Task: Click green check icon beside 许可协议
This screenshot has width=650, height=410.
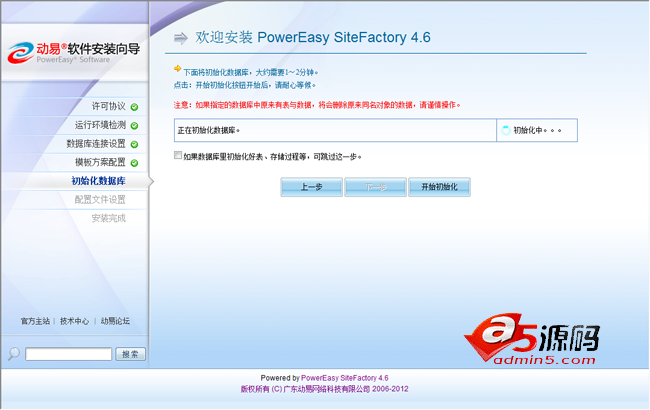Action: click(134, 107)
